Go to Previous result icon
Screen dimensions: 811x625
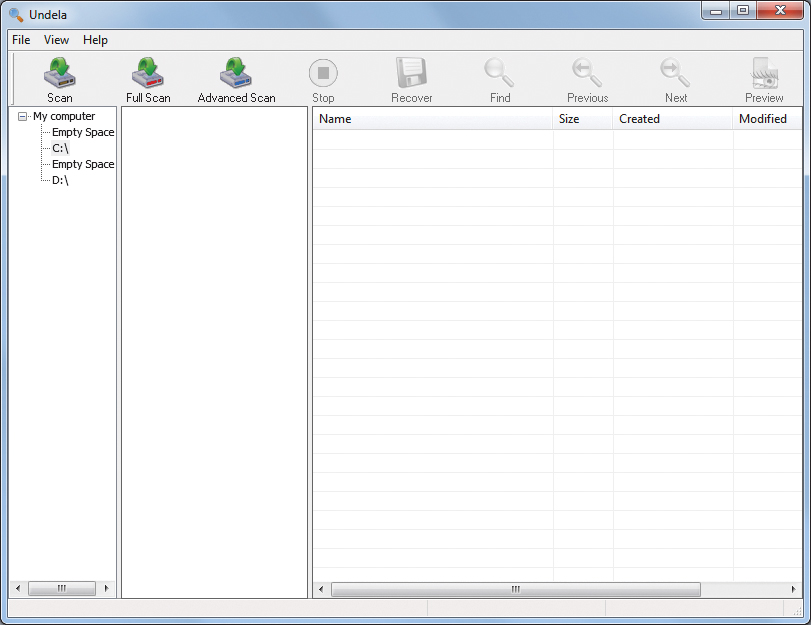pos(587,74)
